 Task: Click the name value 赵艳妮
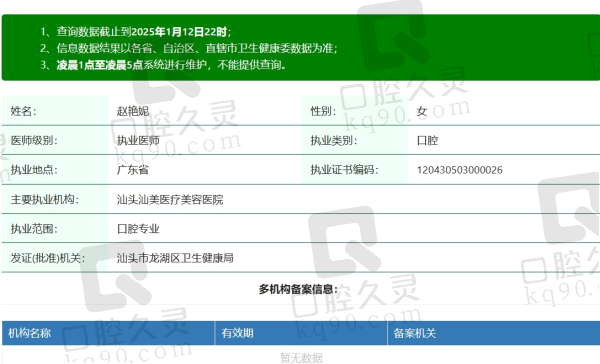(x=133, y=111)
